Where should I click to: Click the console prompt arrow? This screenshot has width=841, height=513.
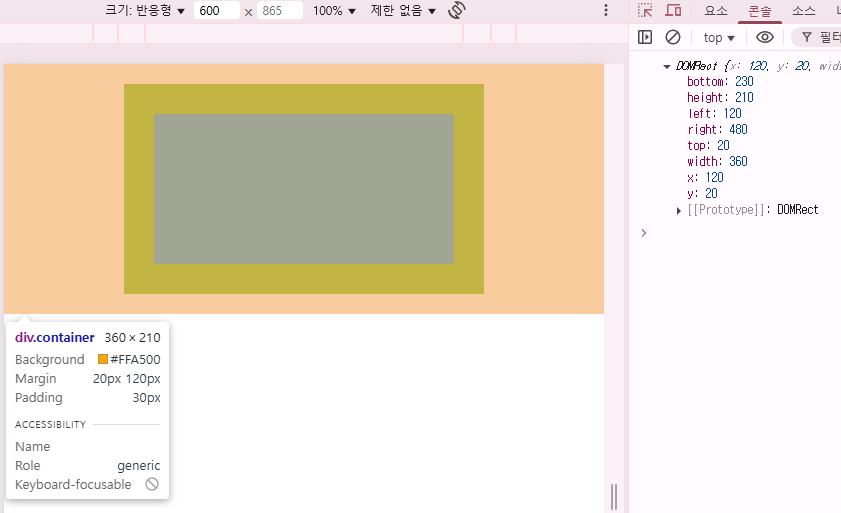click(644, 233)
